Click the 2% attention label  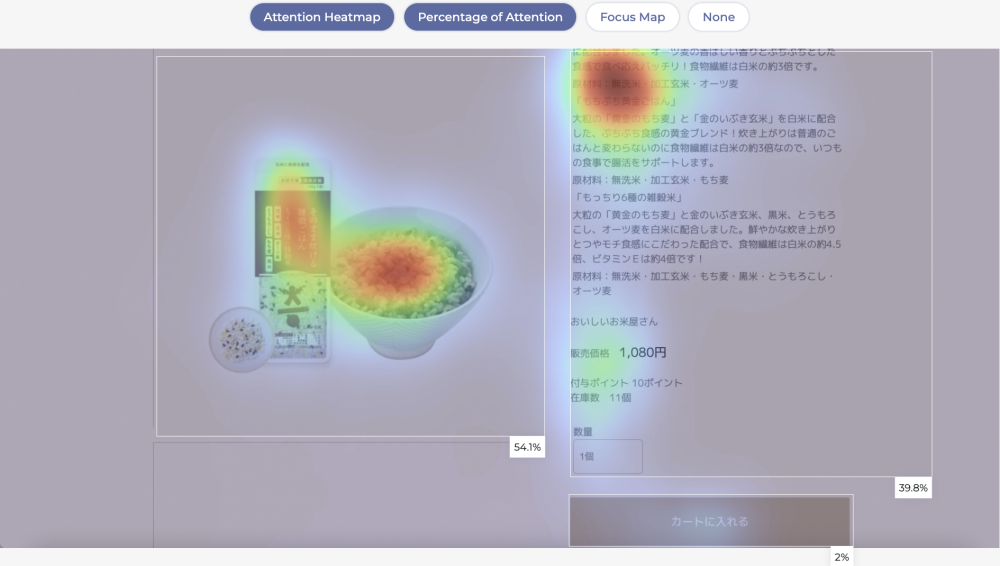click(x=841, y=557)
